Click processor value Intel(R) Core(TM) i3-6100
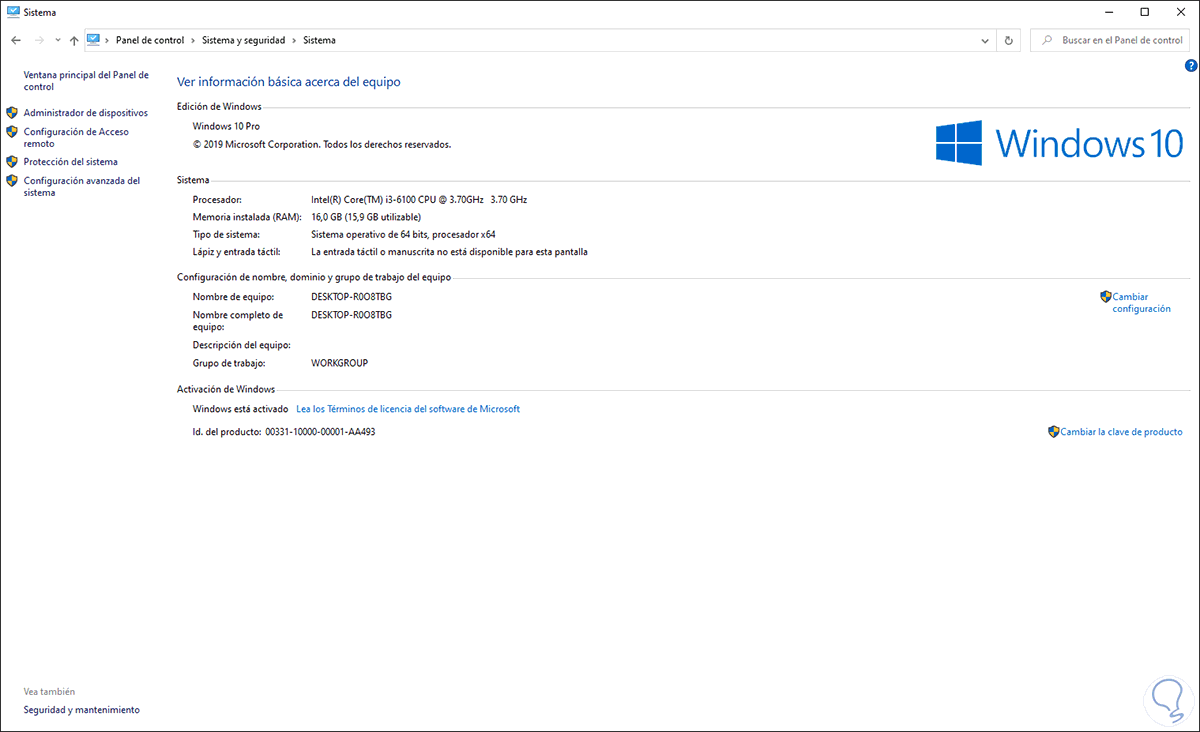Screen dimensions: 1200x732 click(419, 199)
